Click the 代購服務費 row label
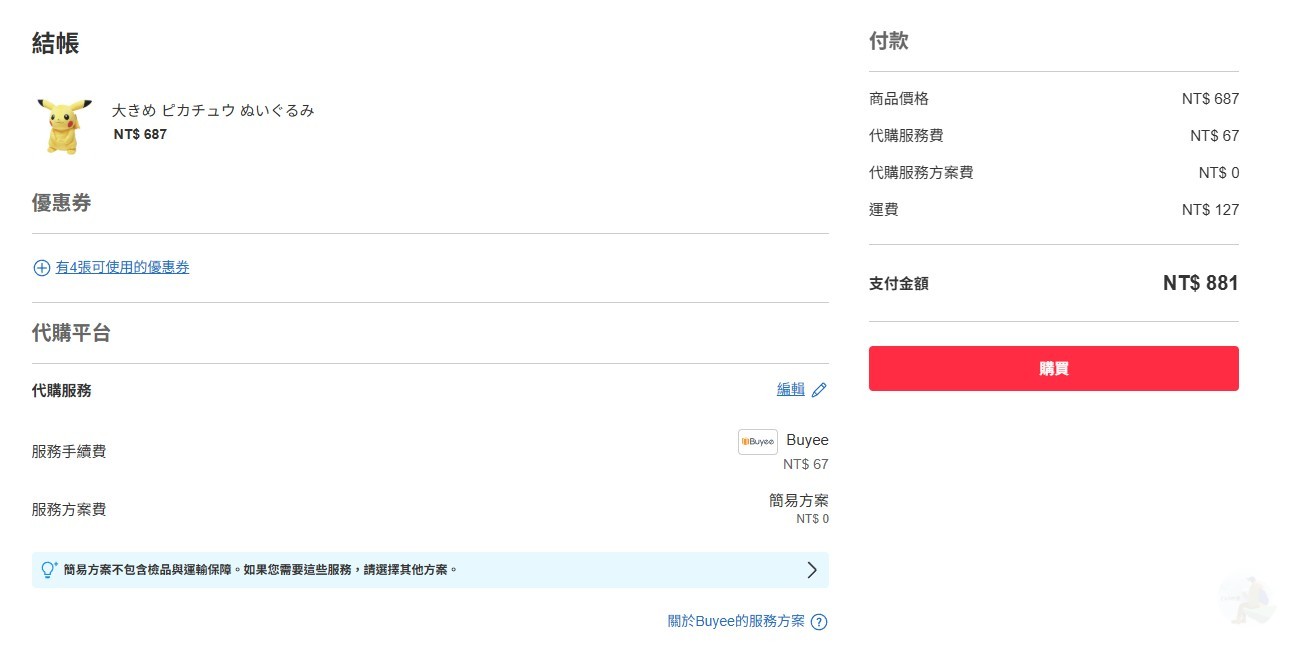 click(x=906, y=135)
